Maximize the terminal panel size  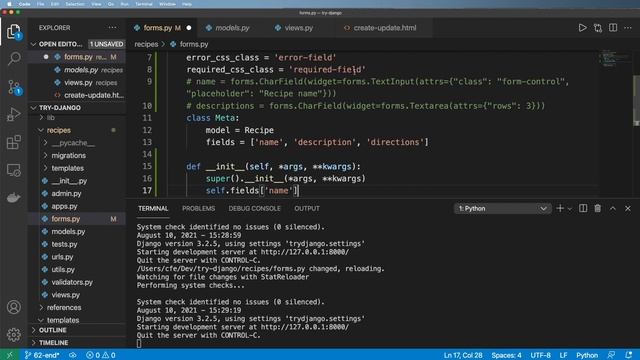point(613,208)
